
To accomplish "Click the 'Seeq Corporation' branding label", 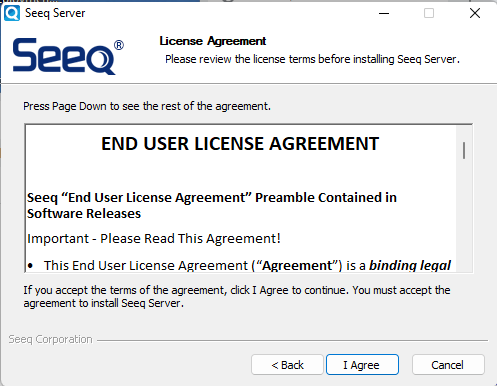I will pos(50,339).
